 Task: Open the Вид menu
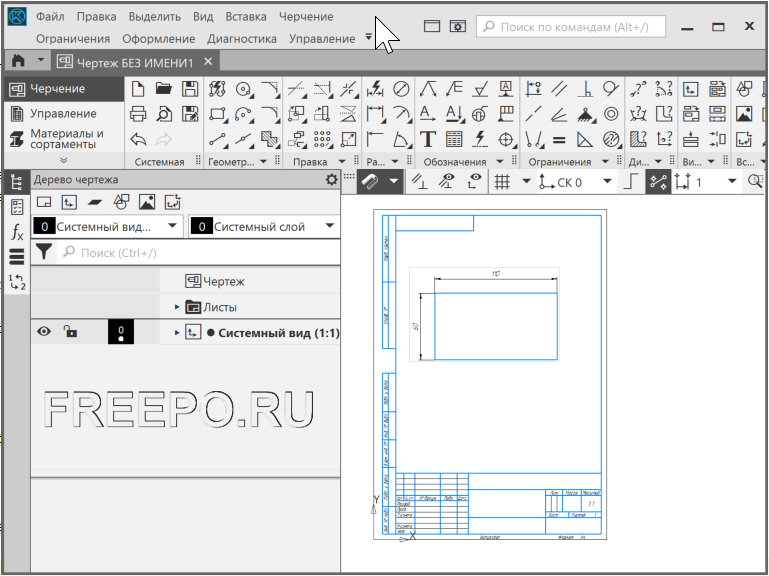[x=203, y=17]
